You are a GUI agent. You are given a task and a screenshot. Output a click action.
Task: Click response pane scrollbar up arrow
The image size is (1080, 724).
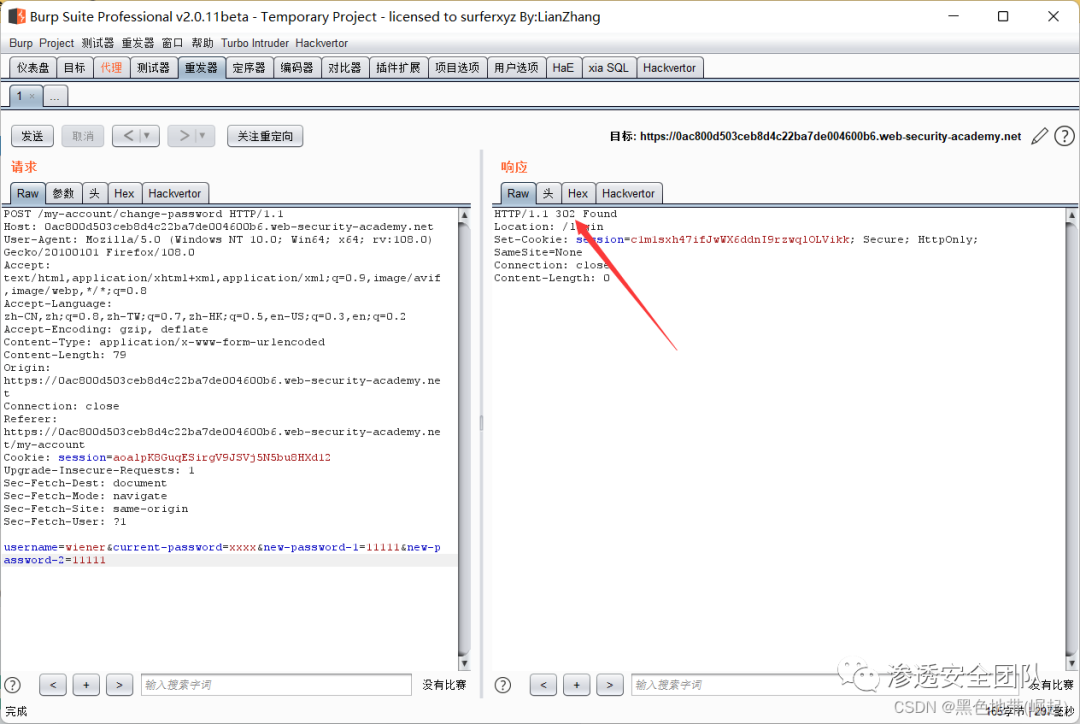[x=1072, y=215]
